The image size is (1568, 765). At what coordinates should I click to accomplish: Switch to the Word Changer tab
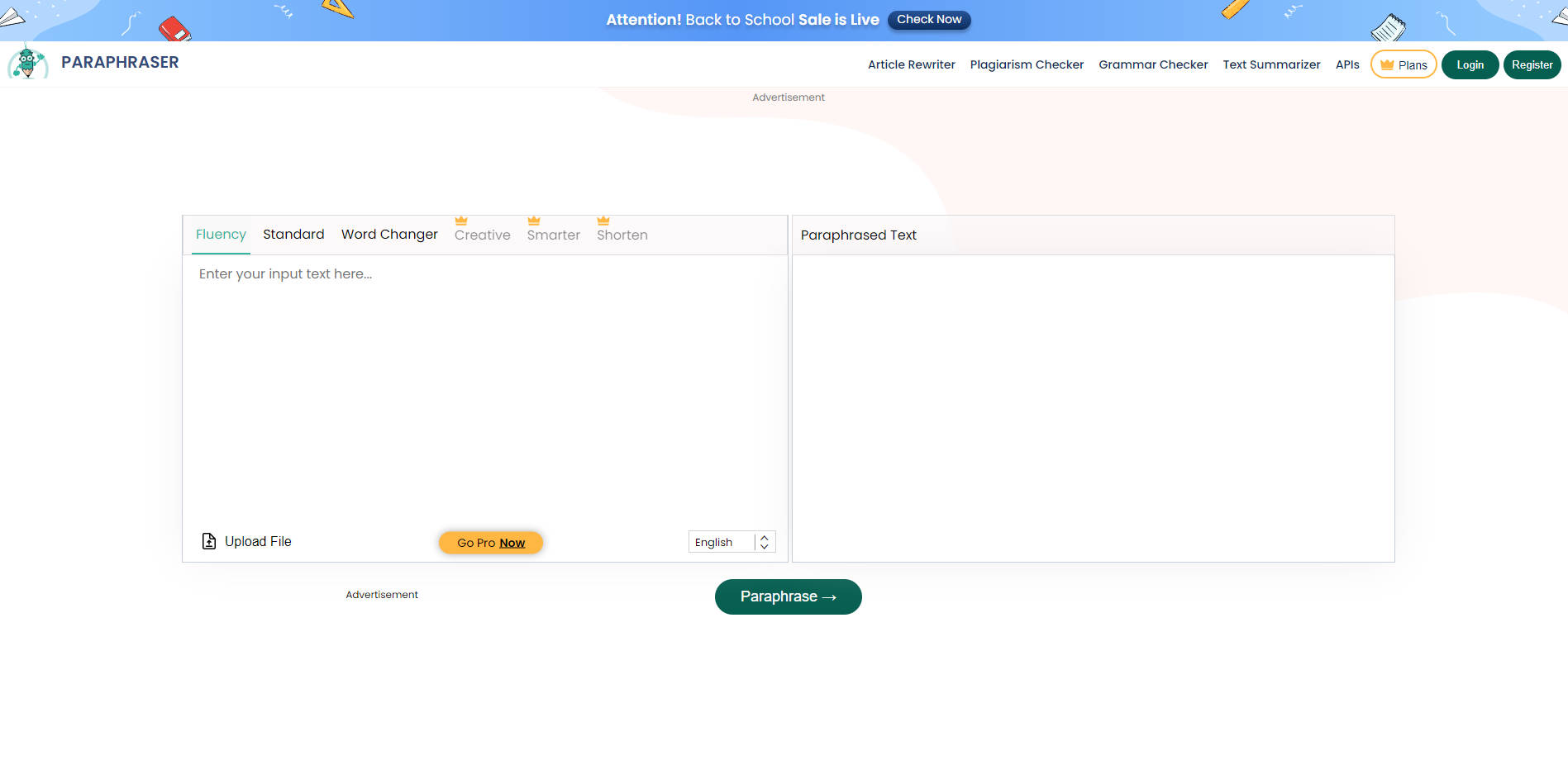click(389, 235)
